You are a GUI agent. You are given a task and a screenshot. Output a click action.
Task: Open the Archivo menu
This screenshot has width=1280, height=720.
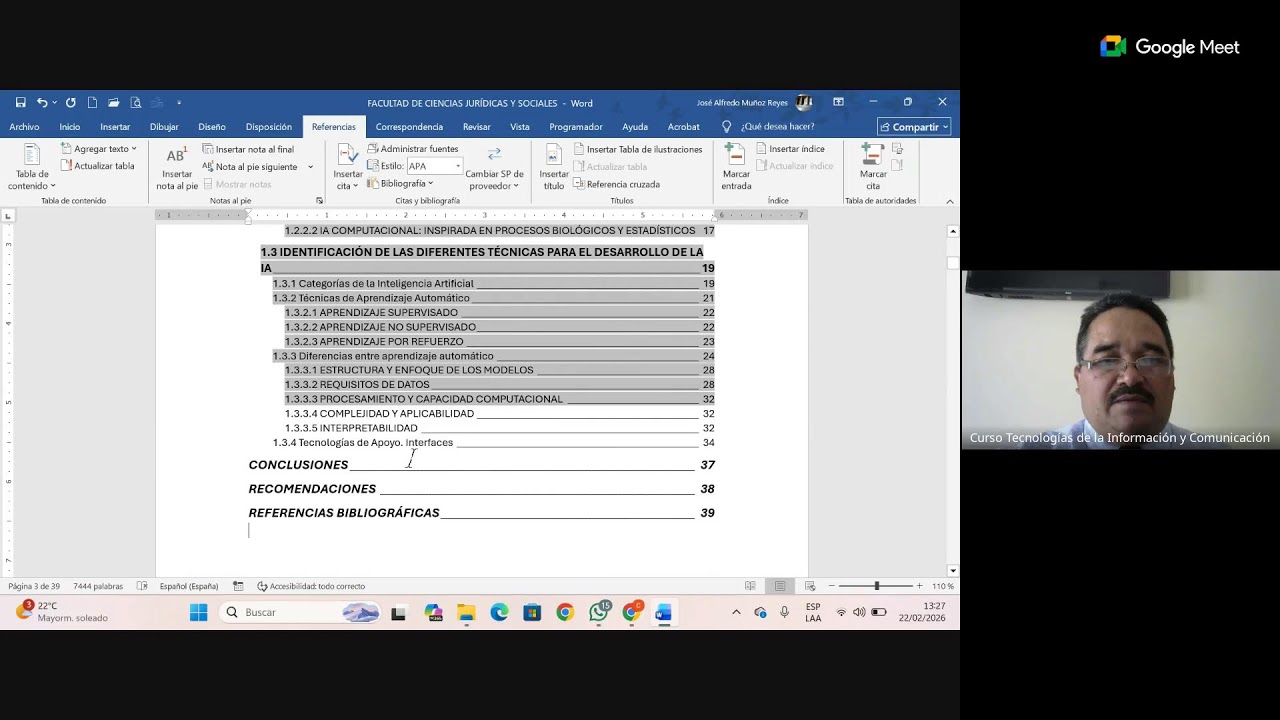pos(24,127)
